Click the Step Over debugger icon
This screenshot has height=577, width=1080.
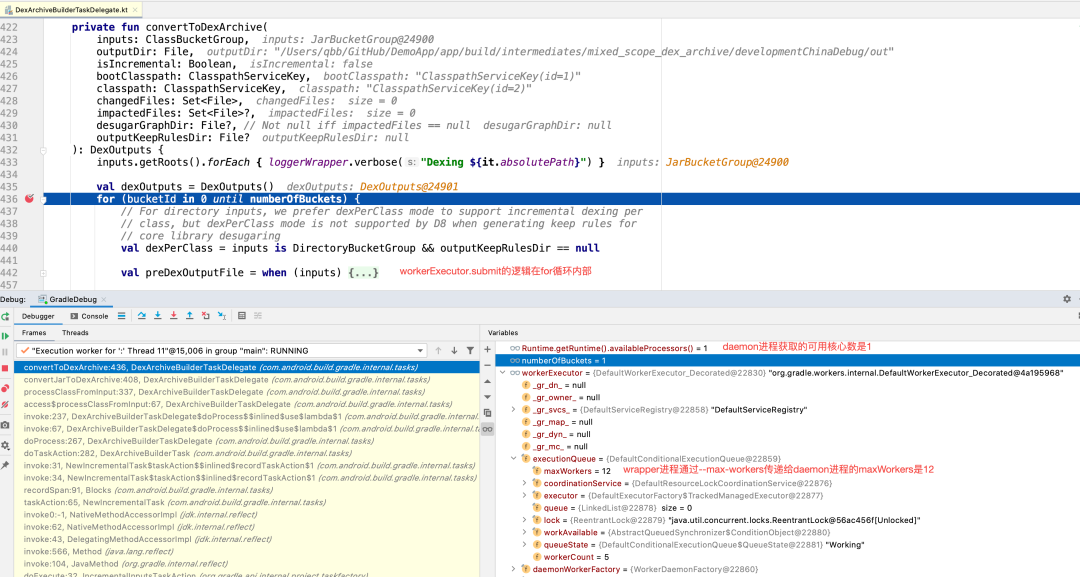(141, 315)
